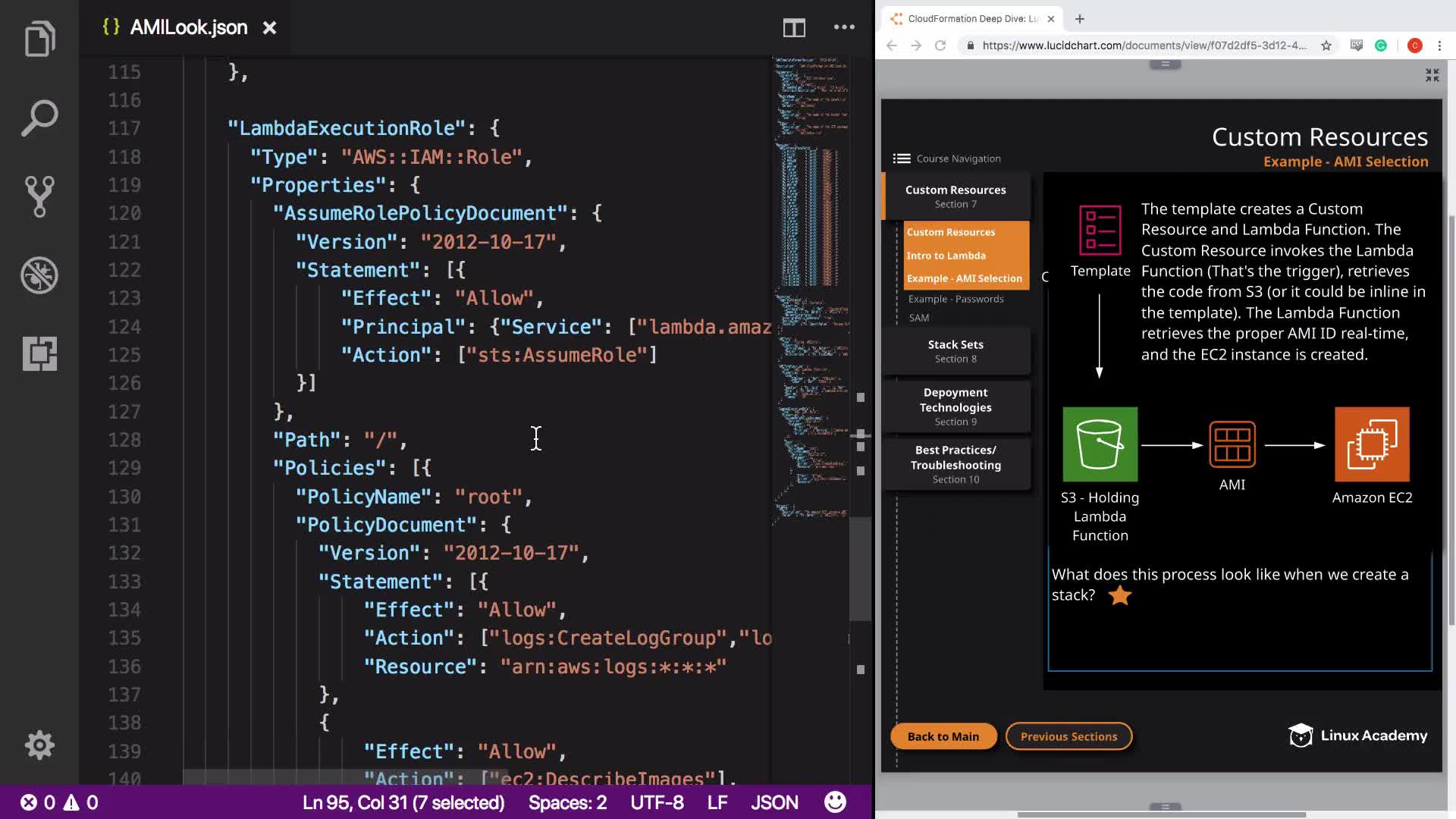Open the Extensions panel icon
The image size is (1456, 819).
(x=39, y=353)
